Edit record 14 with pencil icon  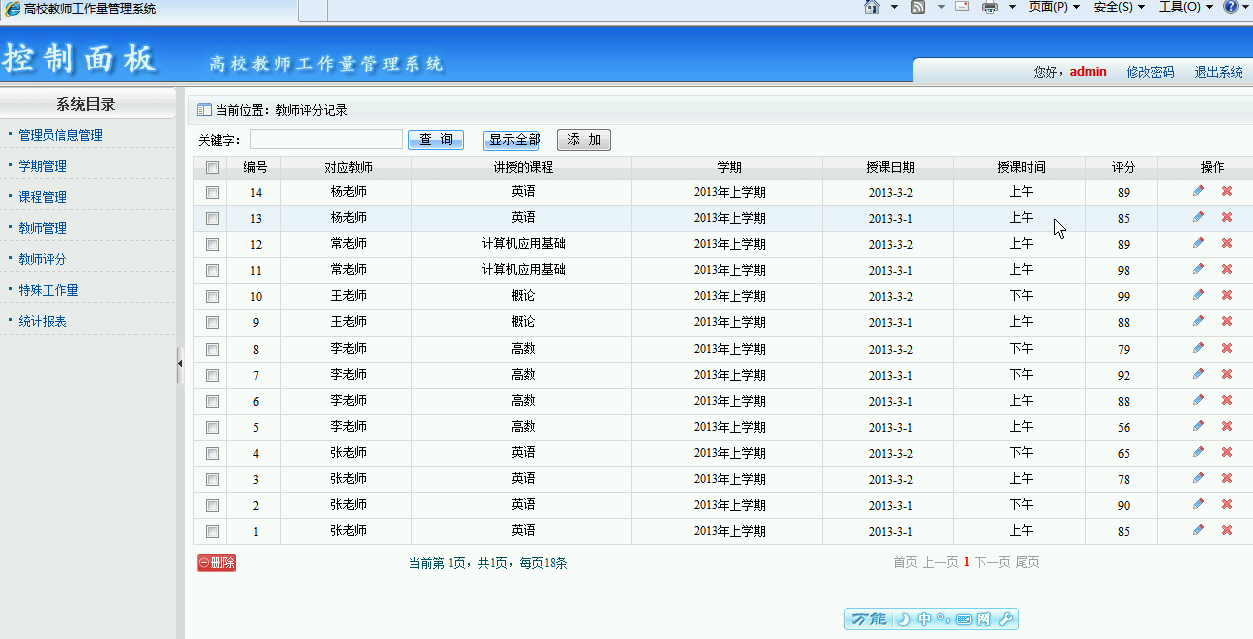coord(1198,191)
